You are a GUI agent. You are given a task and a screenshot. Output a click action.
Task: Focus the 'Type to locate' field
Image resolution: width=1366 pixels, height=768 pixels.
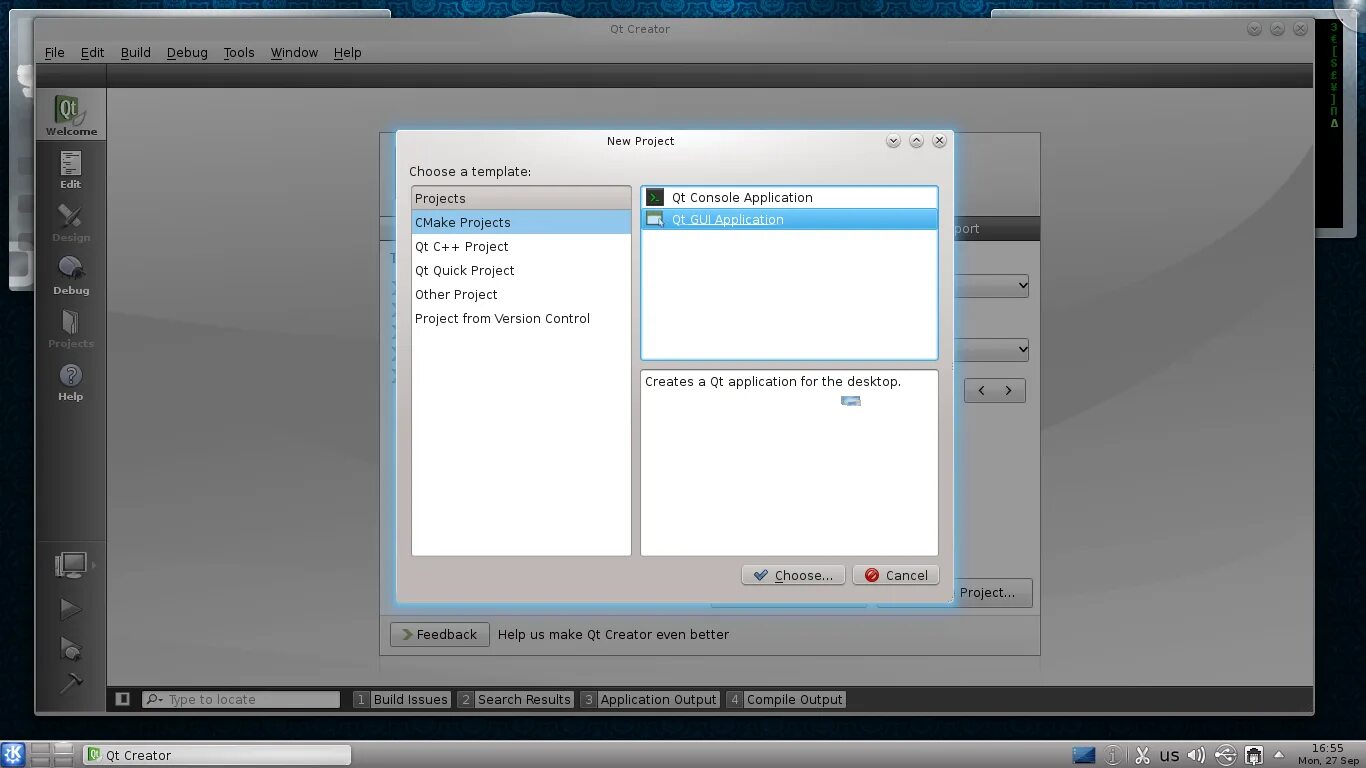pyautogui.click(x=241, y=699)
